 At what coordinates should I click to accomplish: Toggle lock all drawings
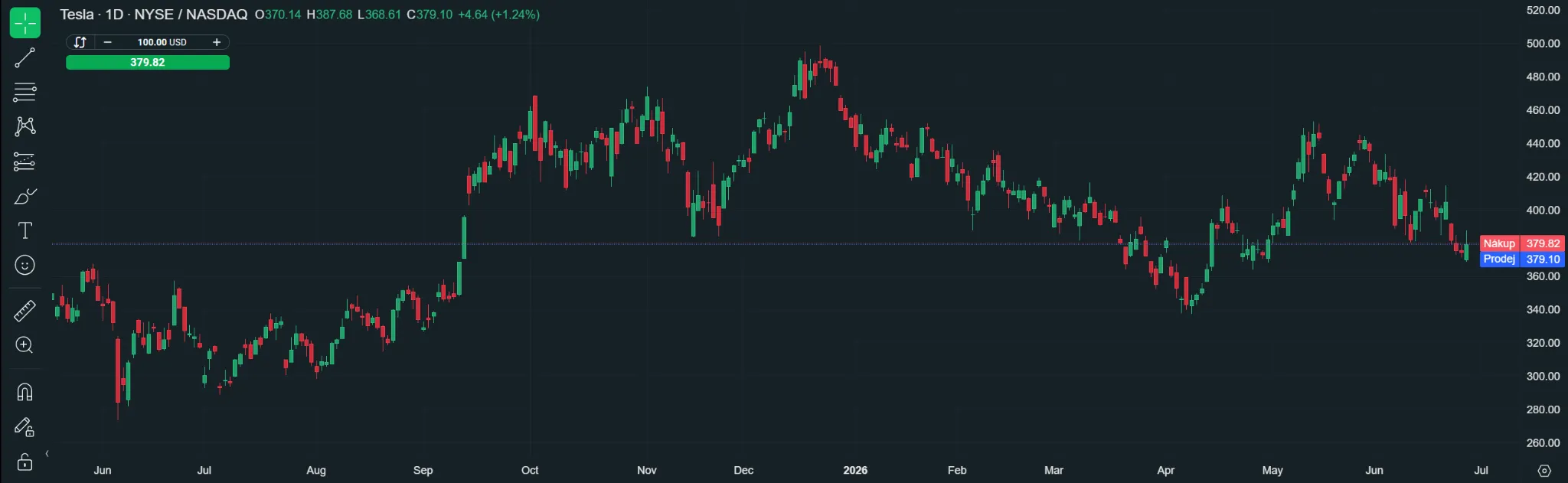(x=25, y=462)
